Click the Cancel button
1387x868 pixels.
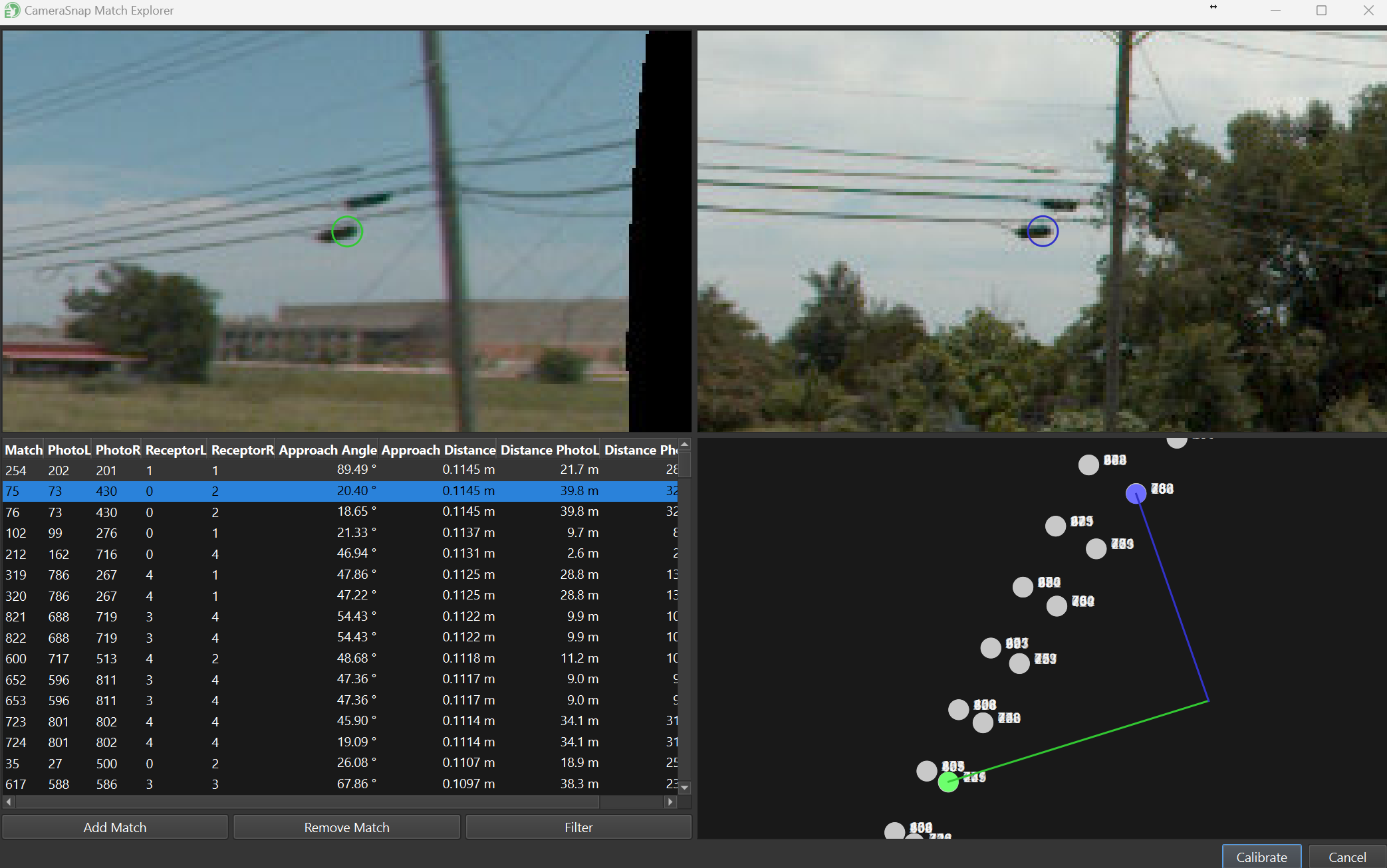pos(1346,857)
